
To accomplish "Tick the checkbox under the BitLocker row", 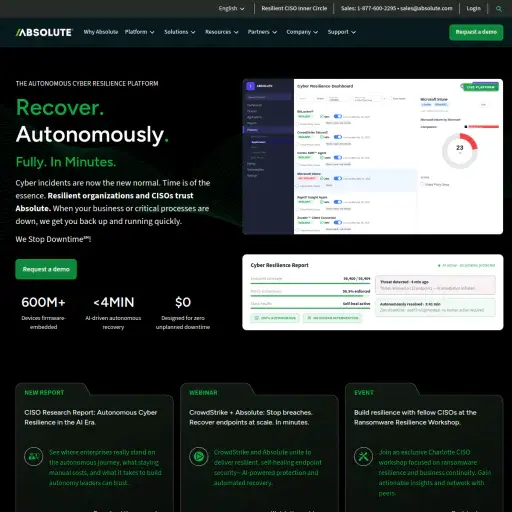I will (298, 124).
